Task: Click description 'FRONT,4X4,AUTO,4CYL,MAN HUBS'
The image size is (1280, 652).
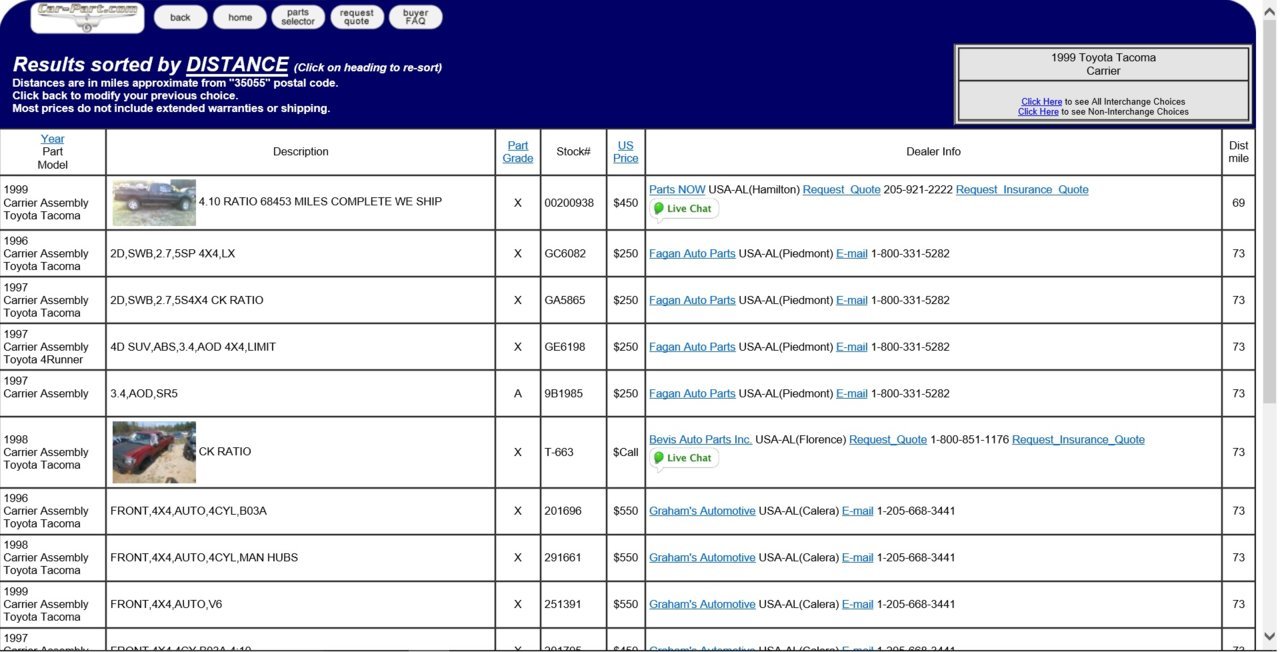Action: pos(204,558)
